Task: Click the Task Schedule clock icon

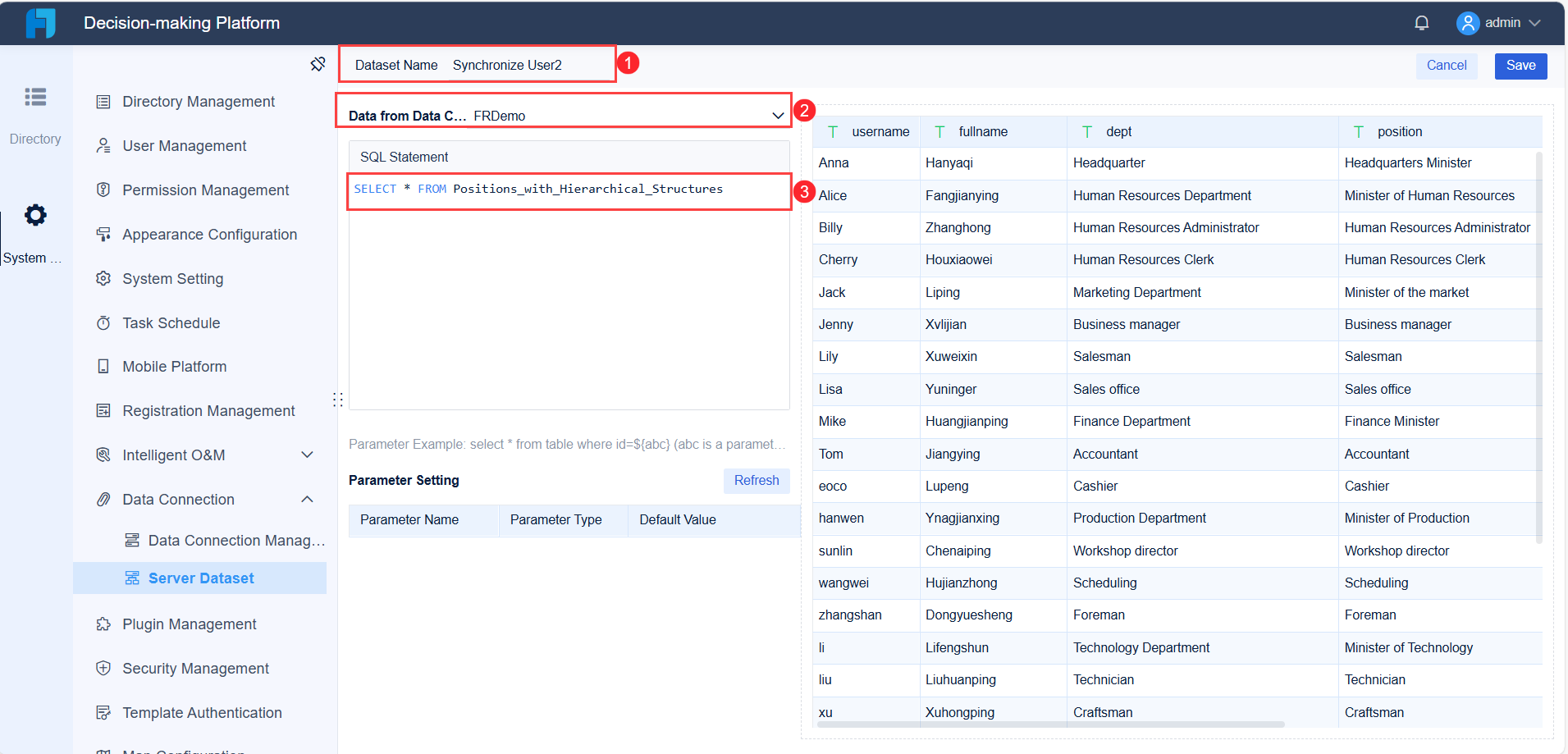Action: [x=103, y=322]
